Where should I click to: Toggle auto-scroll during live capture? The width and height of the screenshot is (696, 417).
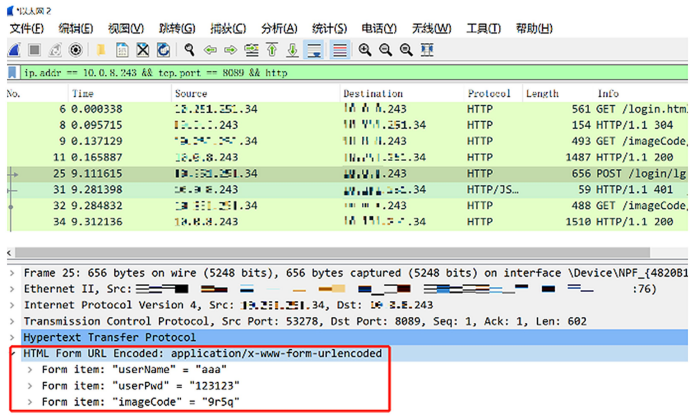tap(314, 50)
